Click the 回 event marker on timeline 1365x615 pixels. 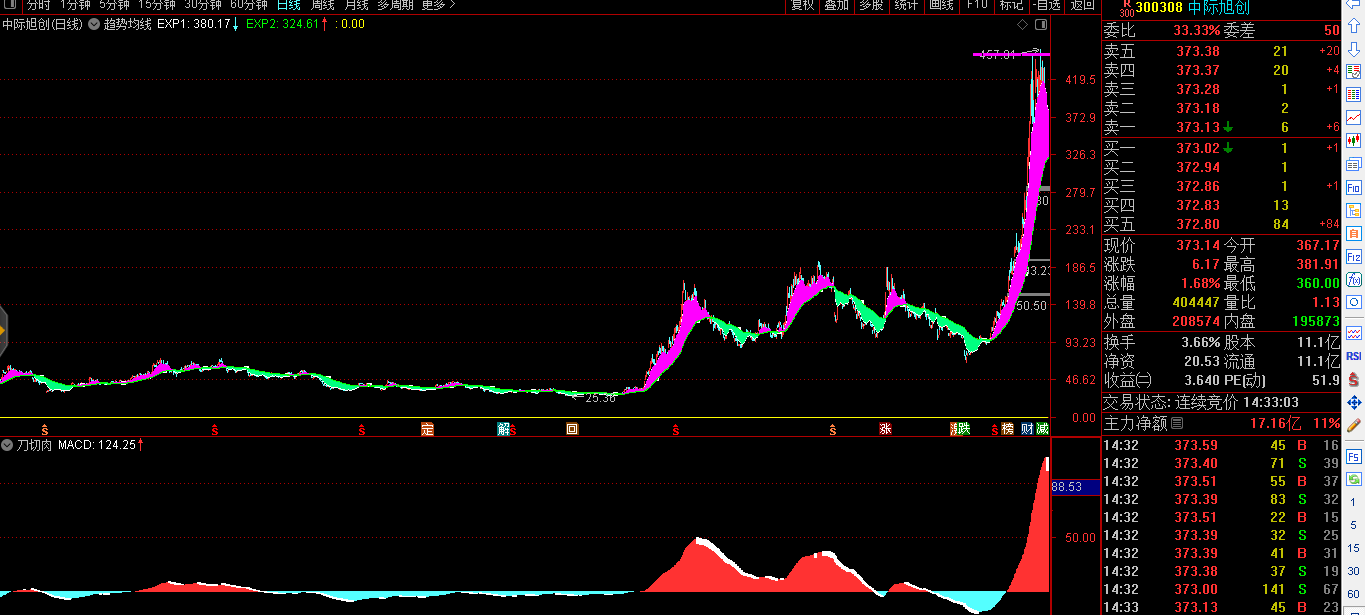tap(572, 430)
